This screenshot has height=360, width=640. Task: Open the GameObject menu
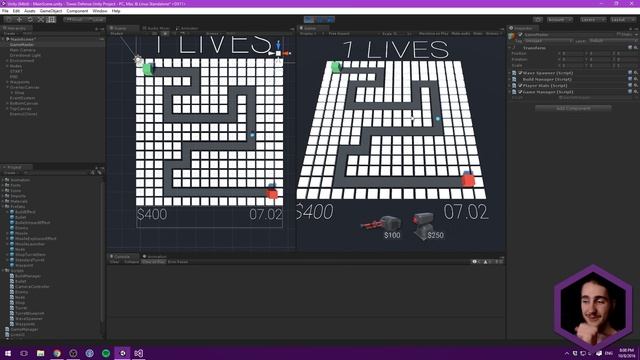51,11
